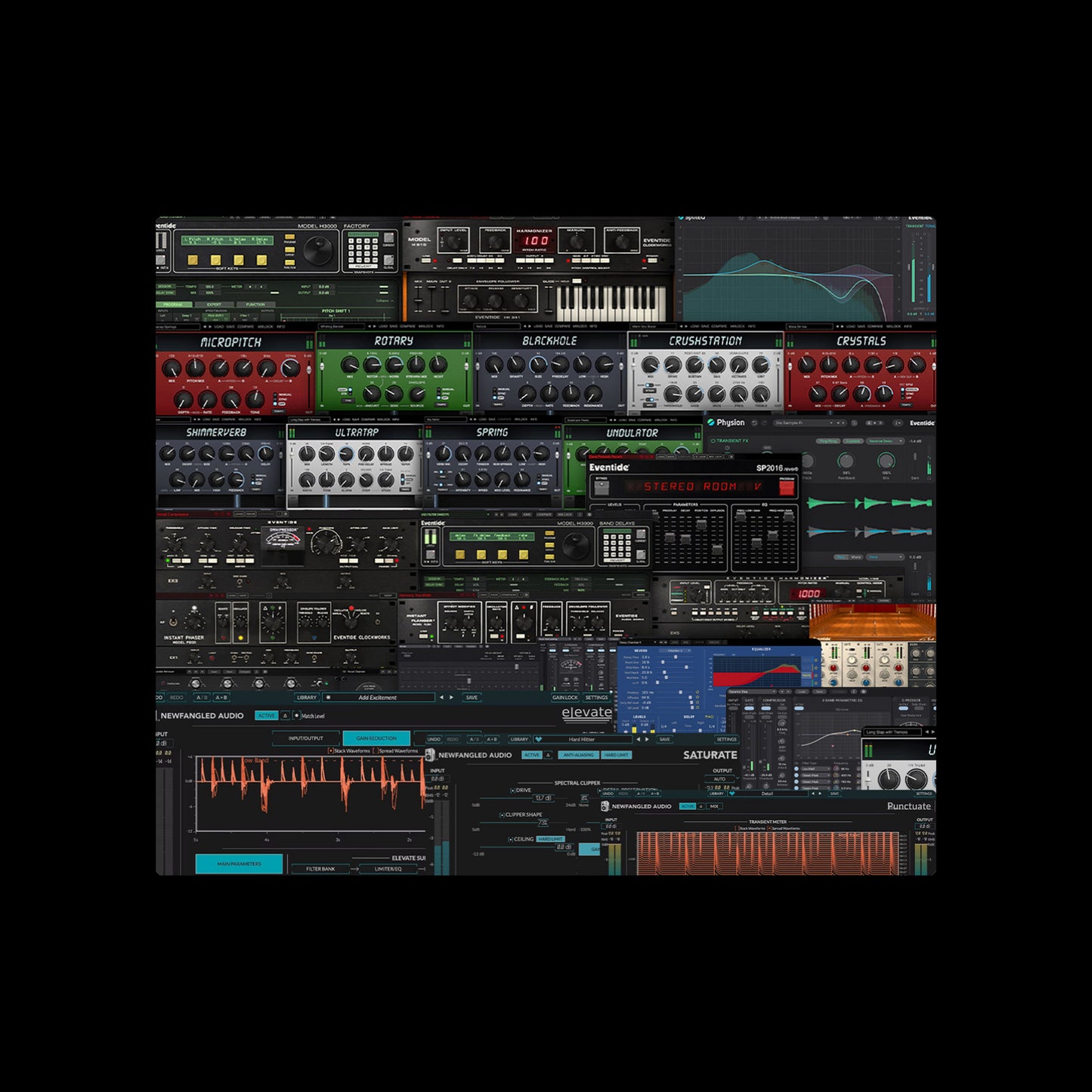Screen dimensions: 1092x1092
Task: Click LIBRARY button in Elevate
Action: [x=307, y=698]
